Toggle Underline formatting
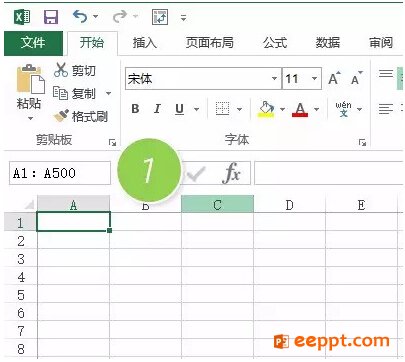 (180, 109)
